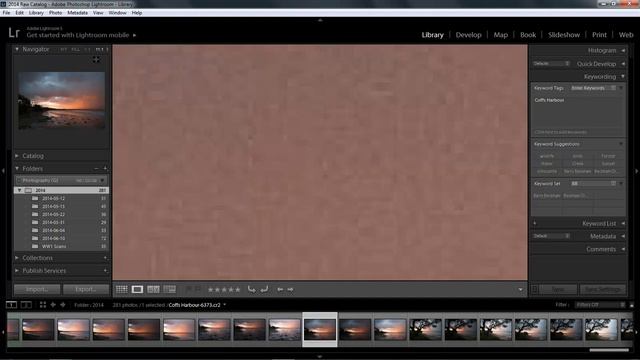Screen dimensions: 640x360
Task: Open the Library menu
Action: [36, 13]
